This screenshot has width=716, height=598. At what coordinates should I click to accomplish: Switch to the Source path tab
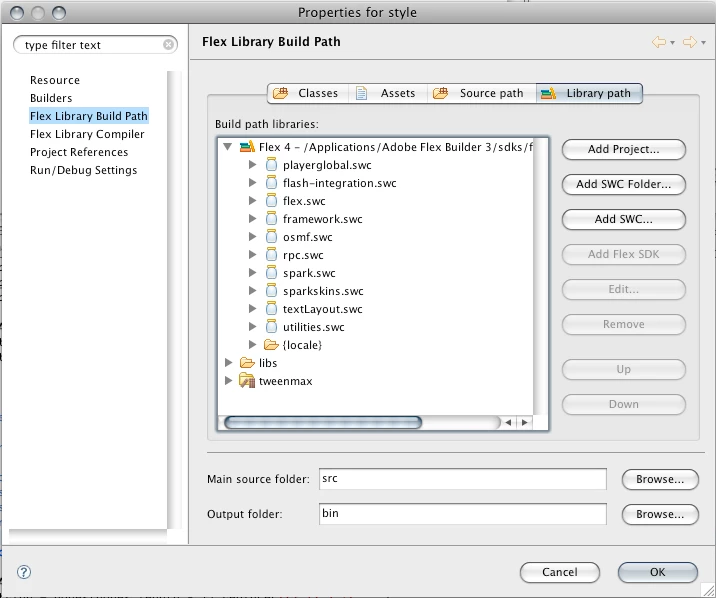pyautogui.click(x=482, y=93)
